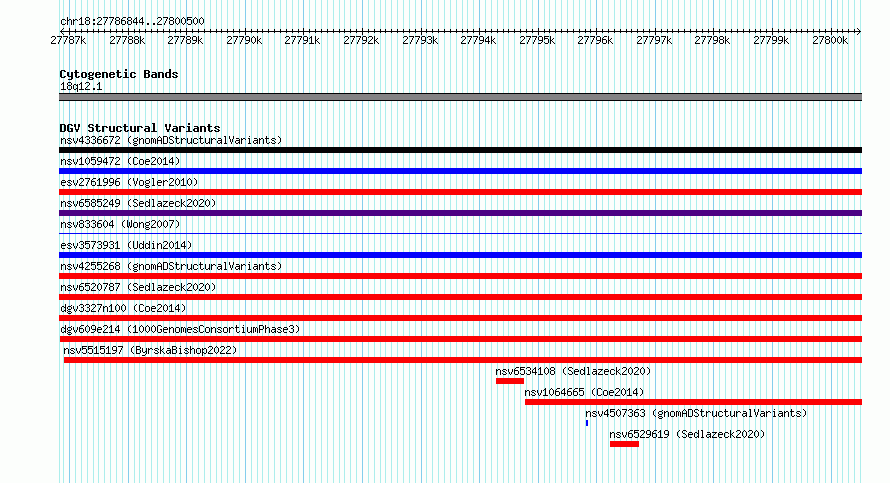Open nsv4507363 gnomADStructuralVariants label
Image resolution: width=890 pixels, height=483 pixels.
[696, 413]
